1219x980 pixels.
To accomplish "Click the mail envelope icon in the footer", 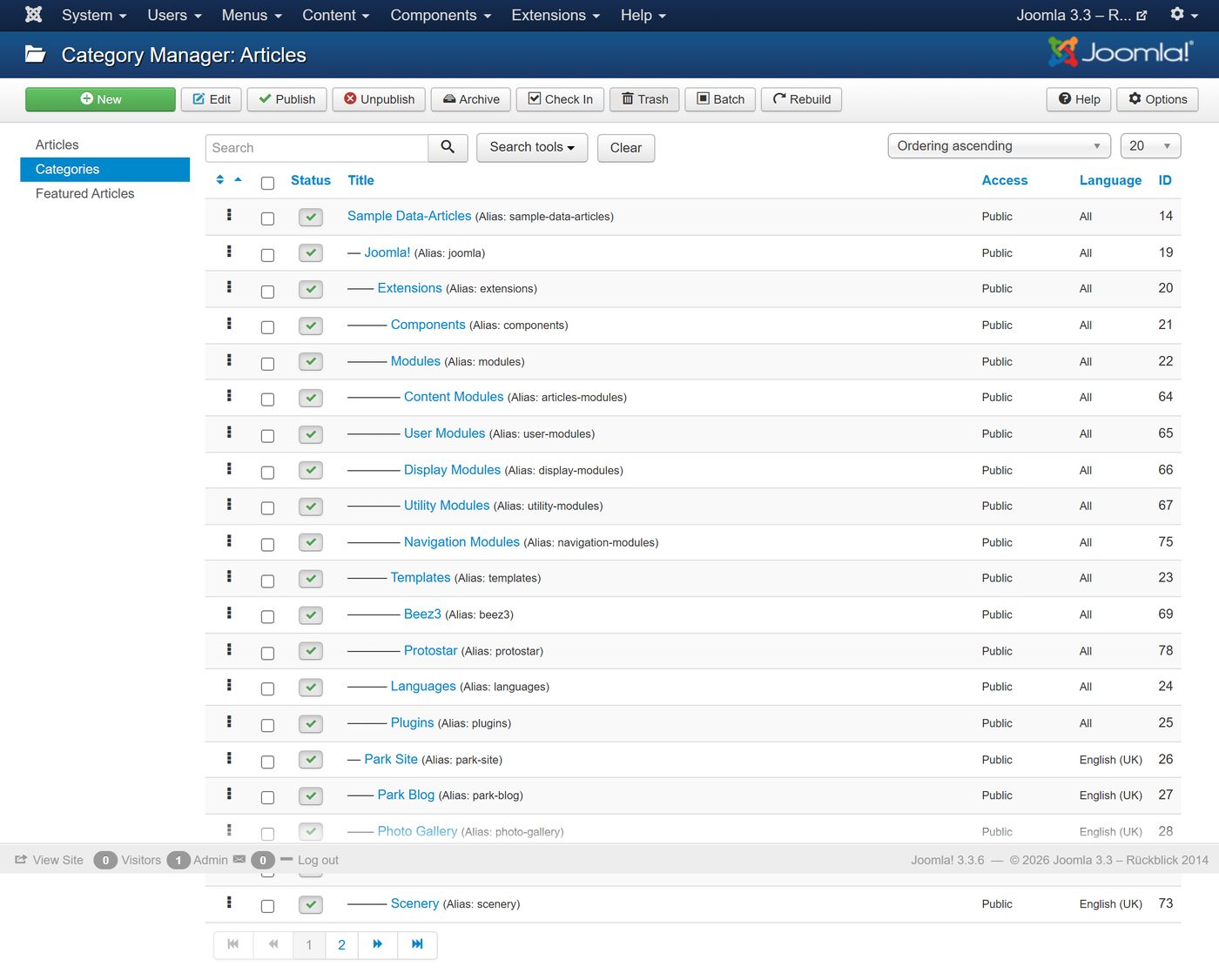I will [x=239, y=859].
